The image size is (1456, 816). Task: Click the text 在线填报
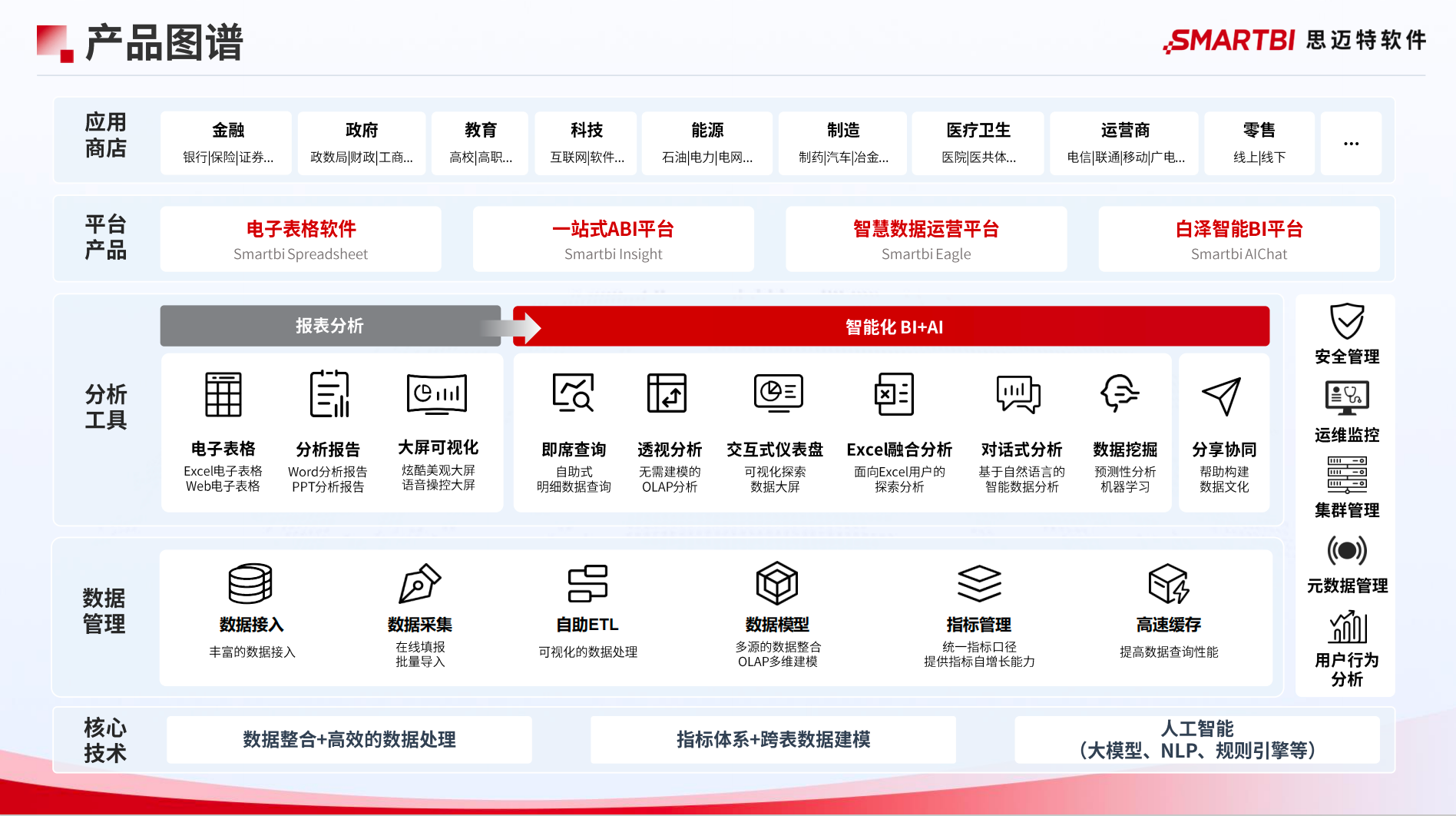pyautogui.click(x=420, y=647)
